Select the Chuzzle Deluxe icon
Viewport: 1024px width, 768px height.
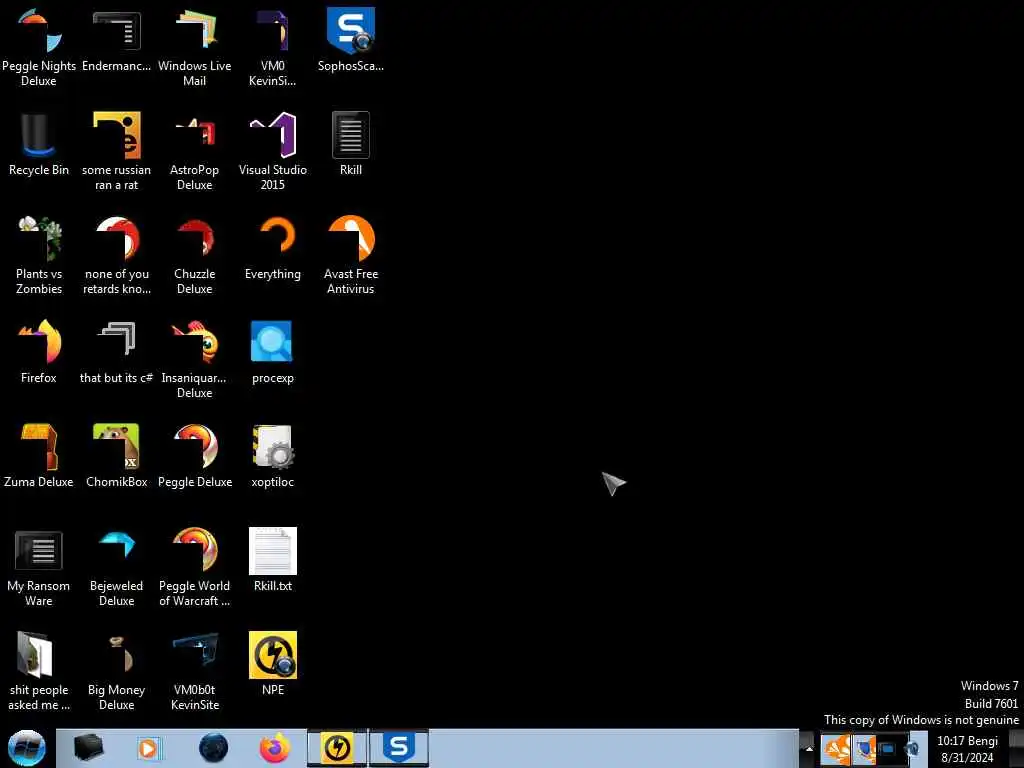coord(195,255)
